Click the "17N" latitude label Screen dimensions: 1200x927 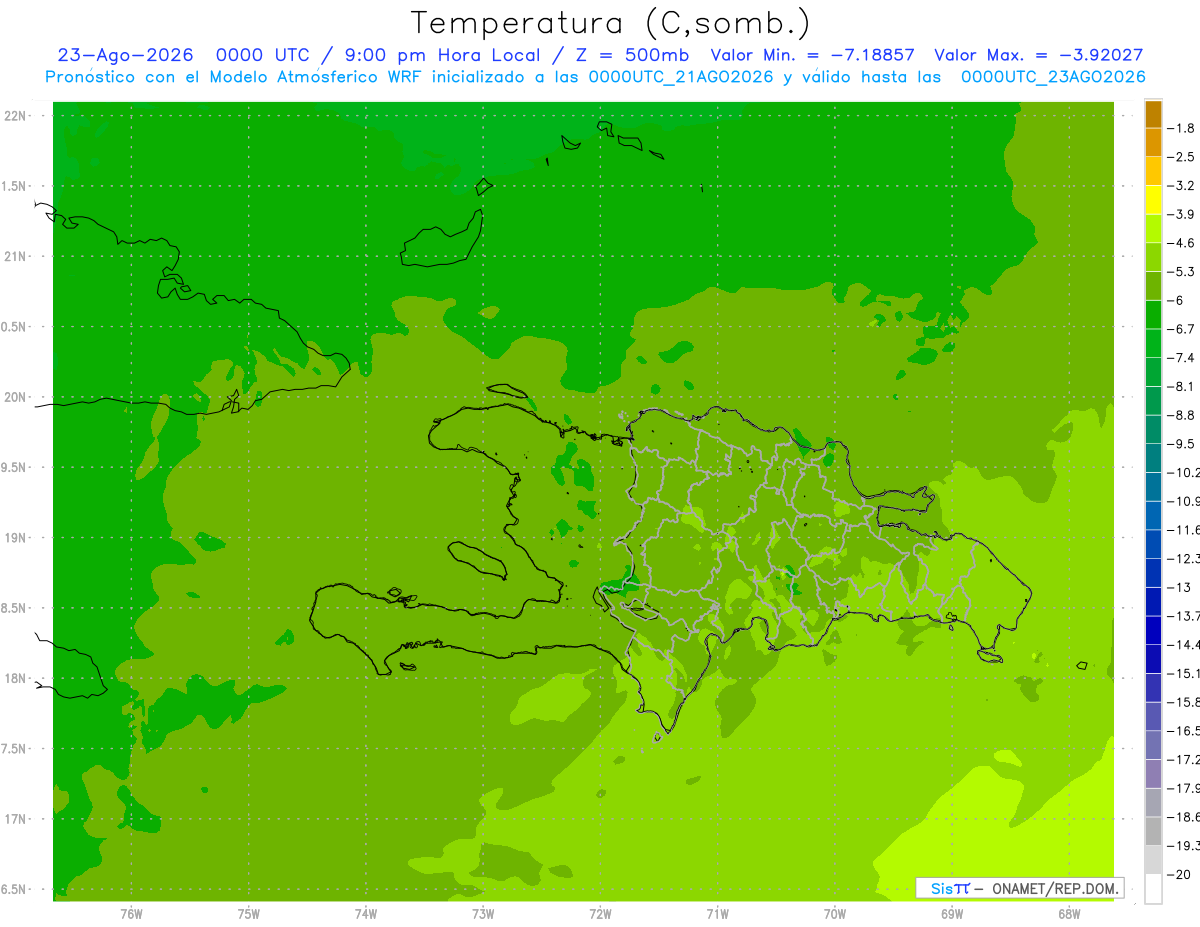(x=15, y=820)
